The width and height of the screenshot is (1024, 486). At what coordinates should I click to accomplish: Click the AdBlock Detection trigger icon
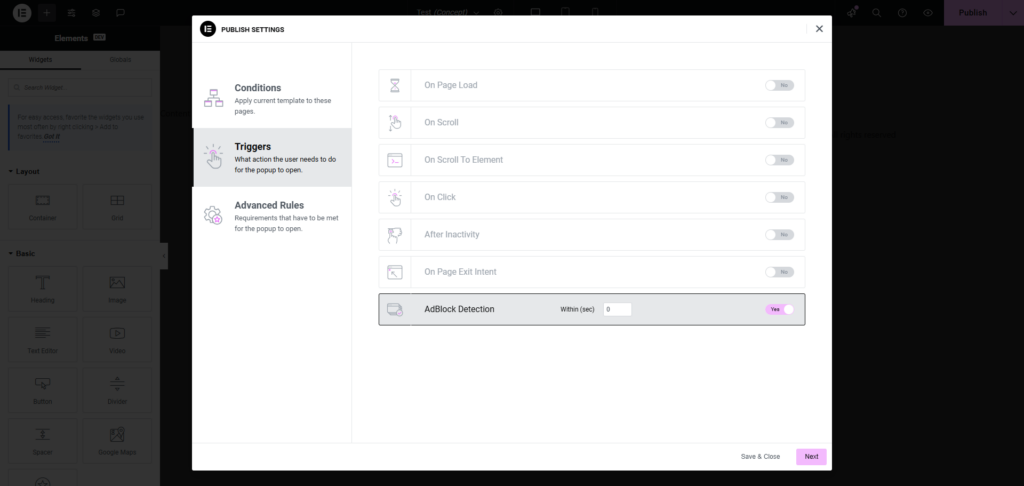(x=394, y=309)
